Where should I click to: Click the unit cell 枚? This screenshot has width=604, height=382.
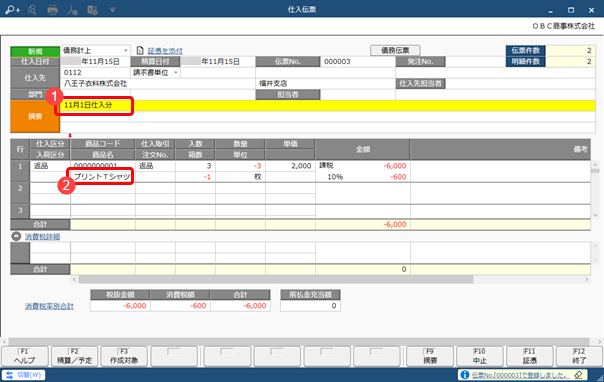[x=240, y=177]
